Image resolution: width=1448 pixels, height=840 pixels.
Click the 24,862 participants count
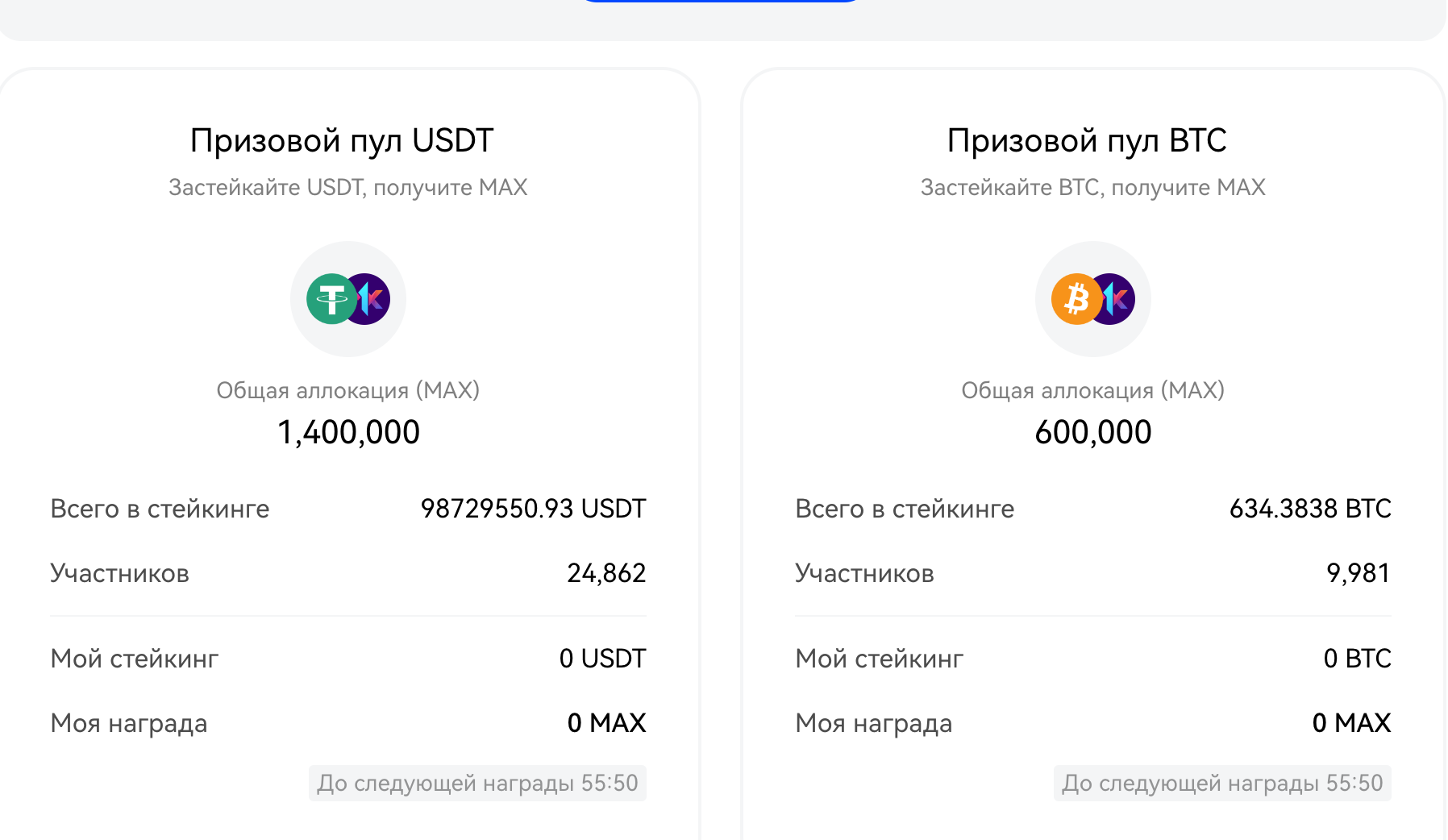click(606, 573)
